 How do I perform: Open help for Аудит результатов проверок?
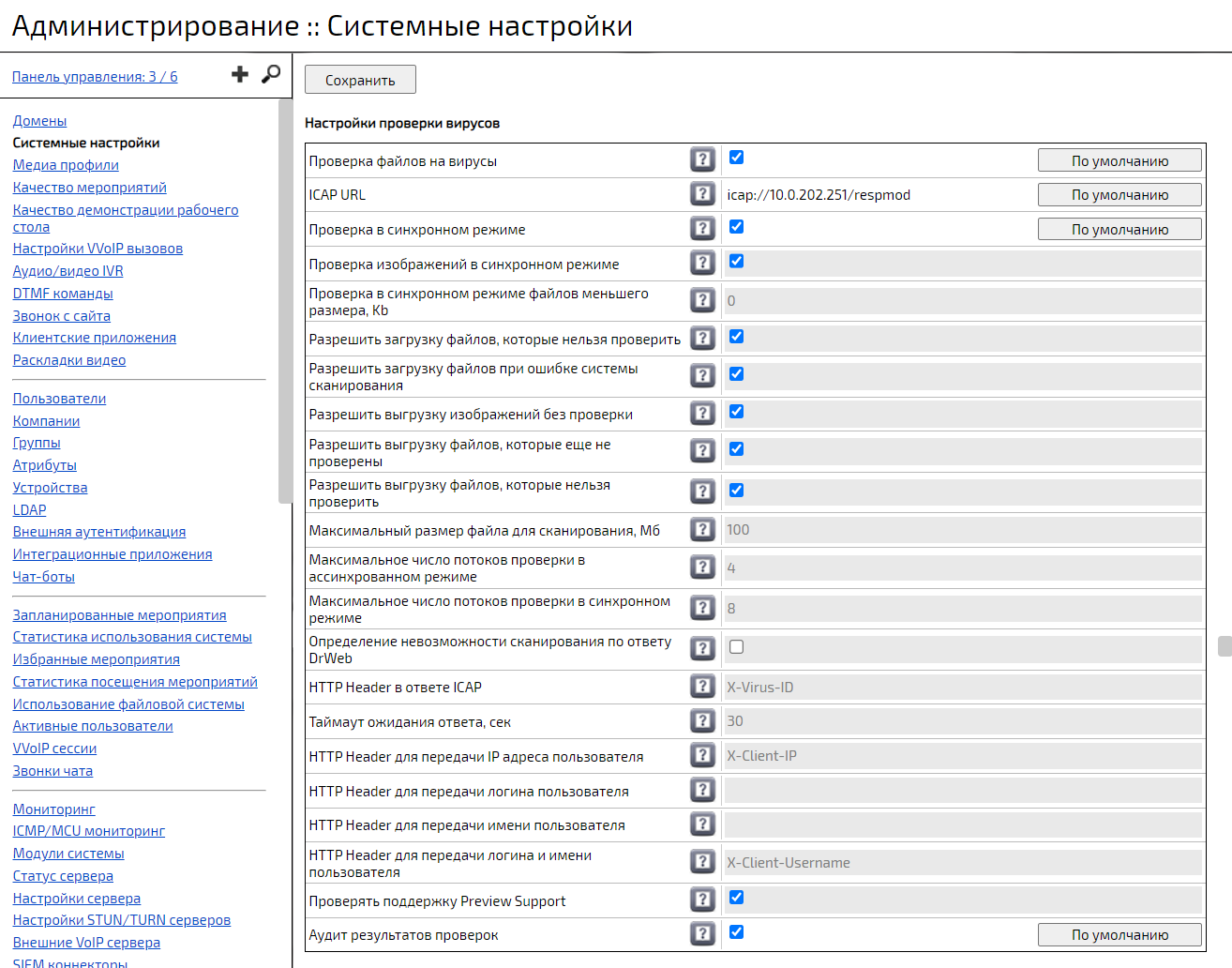pyautogui.click(x=702, y=933)
